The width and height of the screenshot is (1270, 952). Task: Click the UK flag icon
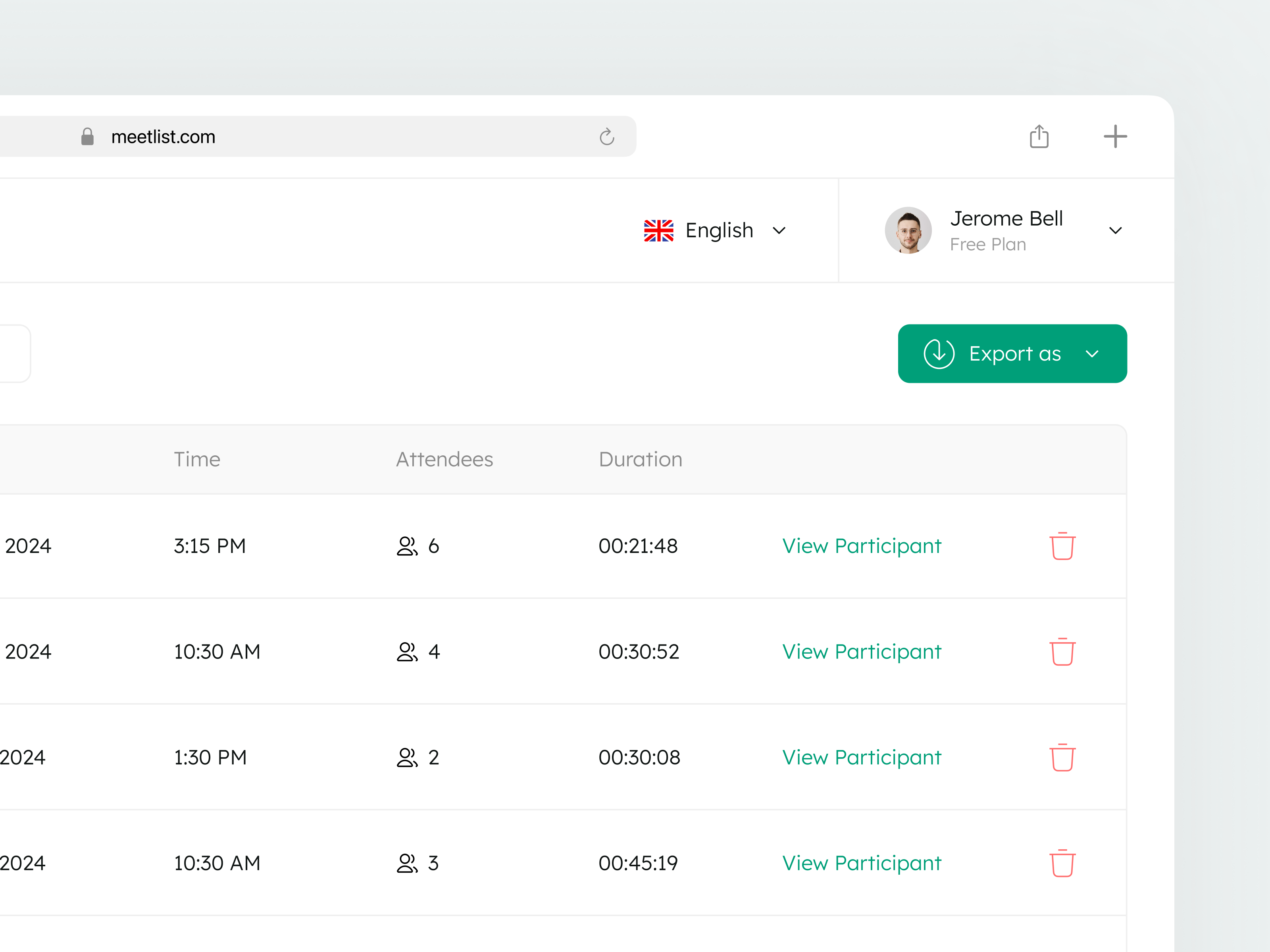coord(658,230)
